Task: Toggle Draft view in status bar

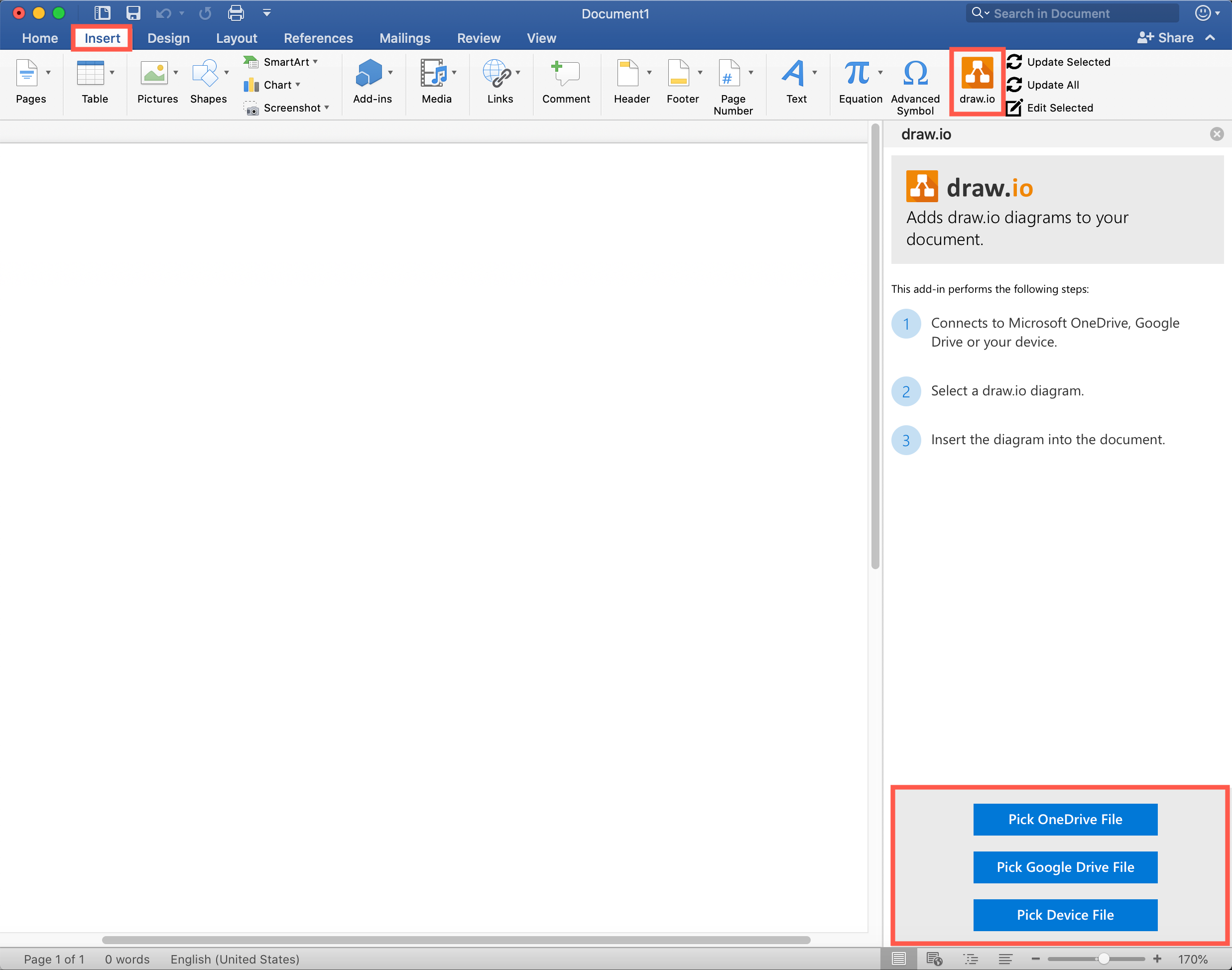Action: pyautogui.click(x=1005, y=959)
